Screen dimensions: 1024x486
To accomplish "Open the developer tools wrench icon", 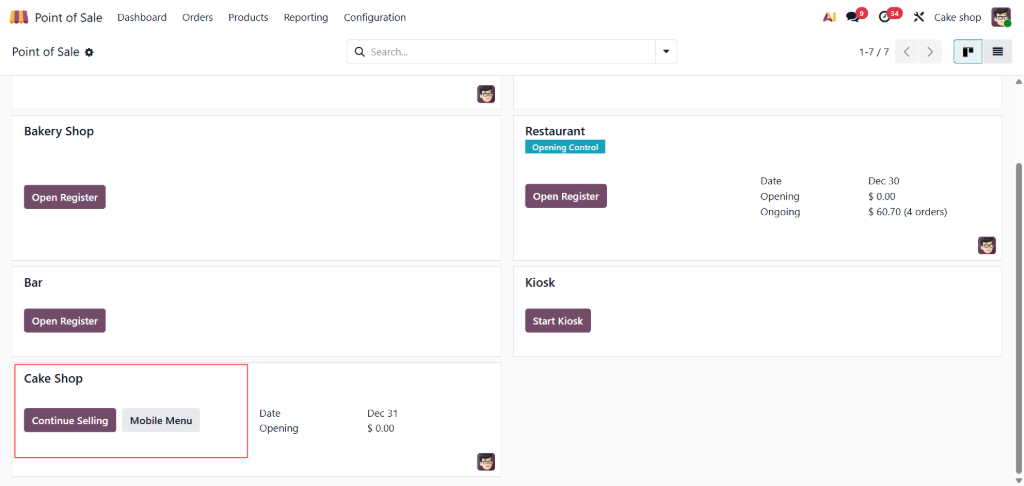I will [x=918, y=17].
